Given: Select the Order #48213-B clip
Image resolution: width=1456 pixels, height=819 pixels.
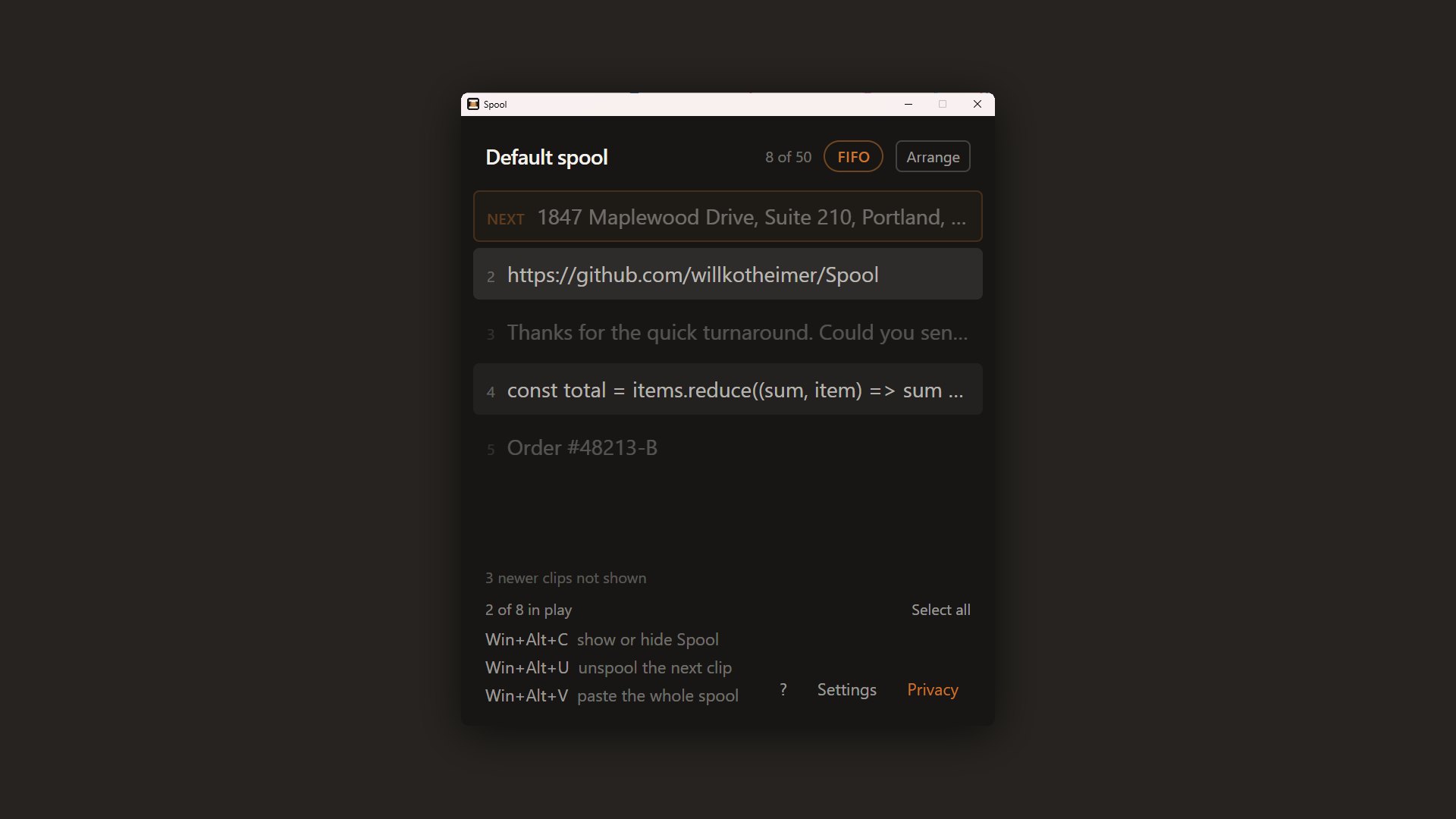Looking at the screenshot, I should coord(728,447).
